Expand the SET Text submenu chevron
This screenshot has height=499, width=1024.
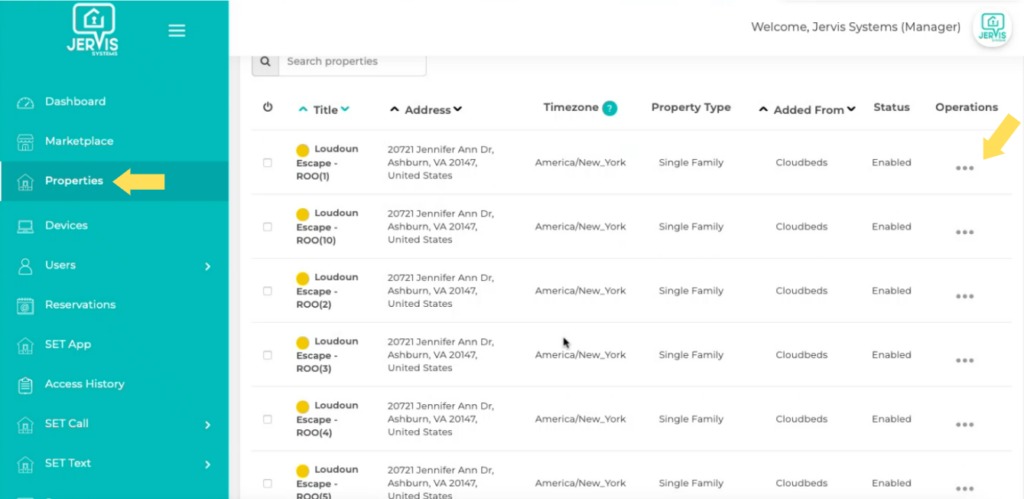coord(208,465)
